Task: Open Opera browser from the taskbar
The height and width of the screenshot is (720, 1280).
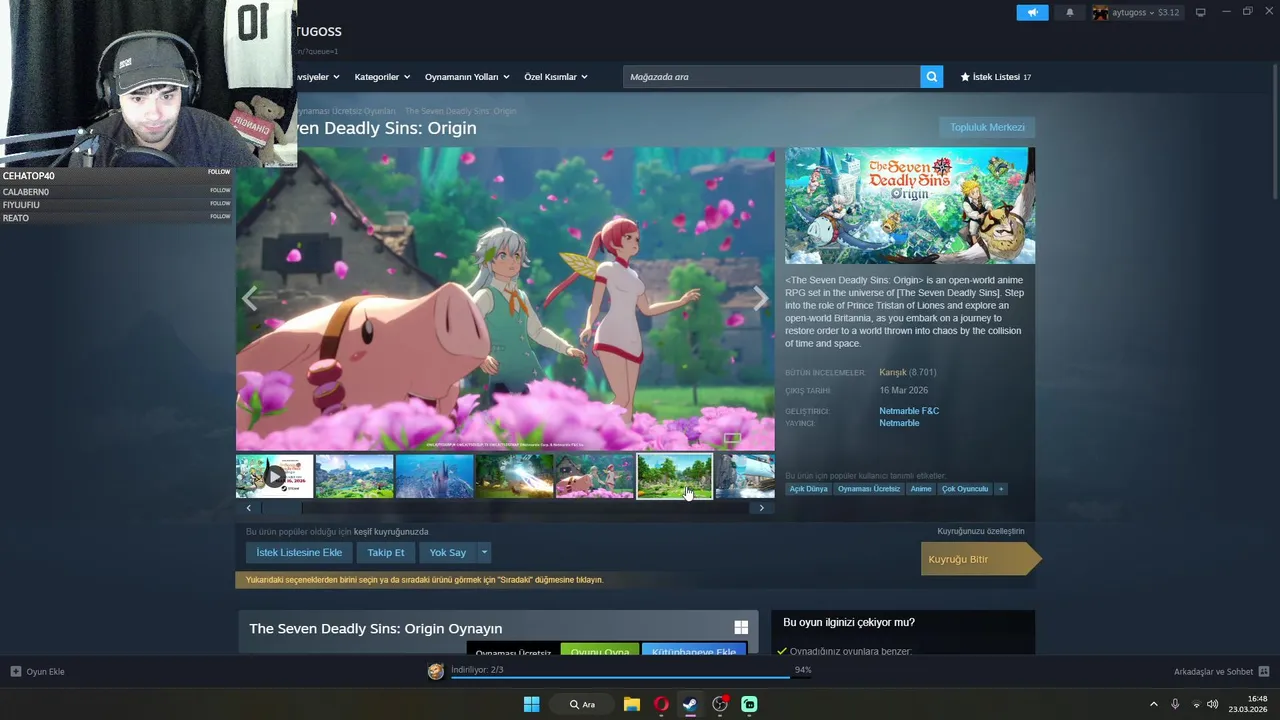Action: [x=661, y=704]
